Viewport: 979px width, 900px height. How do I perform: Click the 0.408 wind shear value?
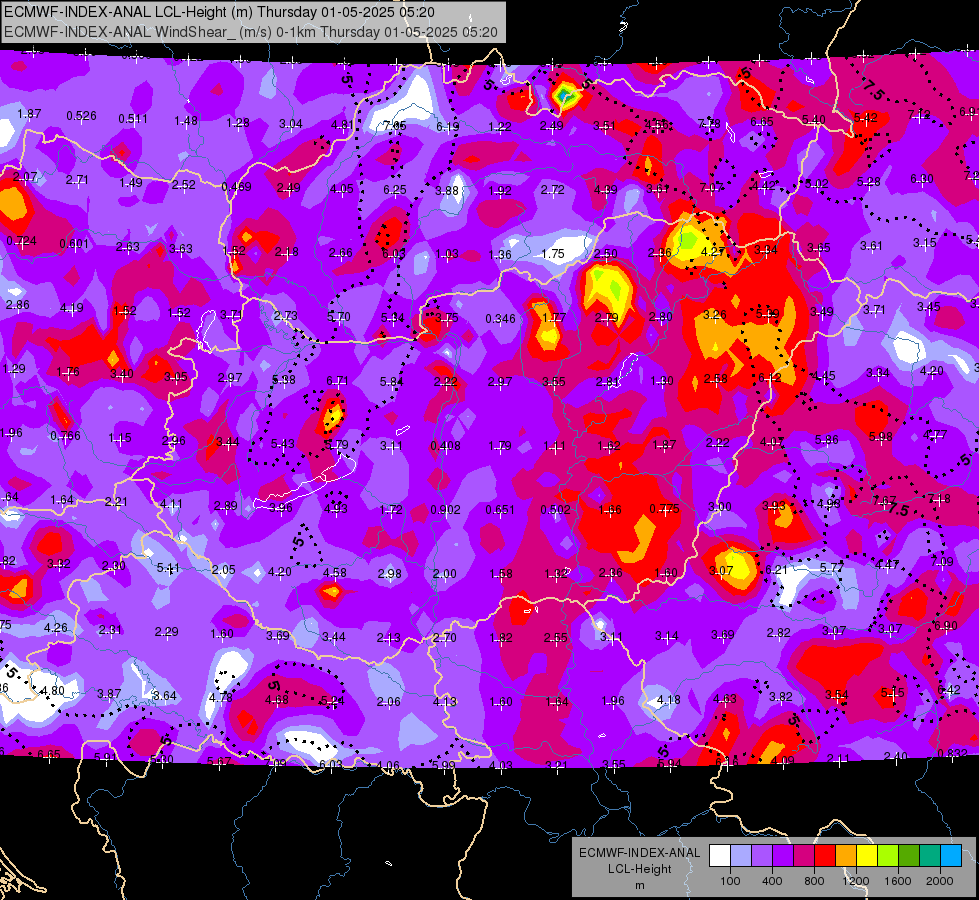click(445, 446)
